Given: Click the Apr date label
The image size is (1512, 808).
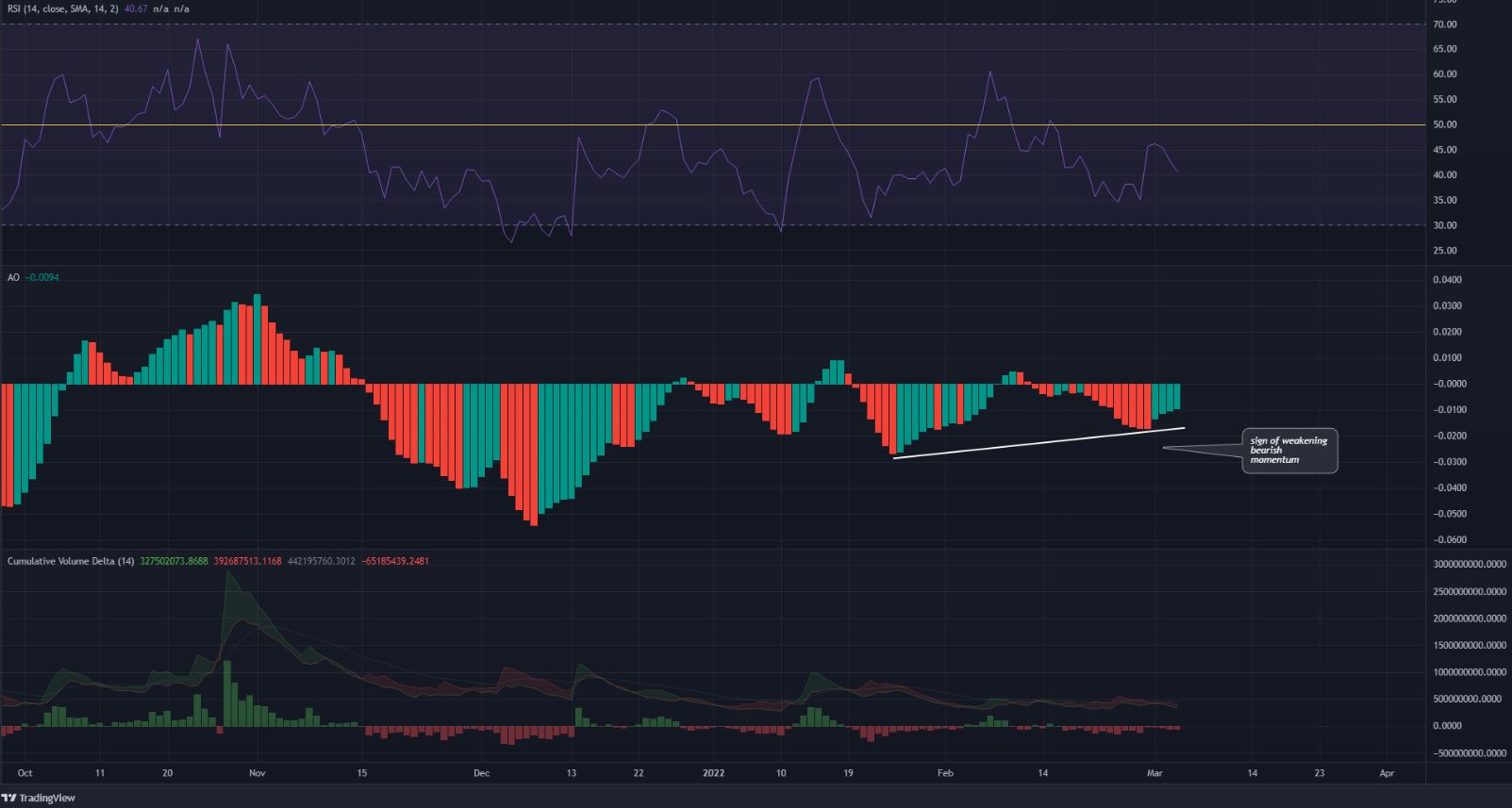Looking at the screenshot, I should pyautogui.click(x=1387, y=773).
